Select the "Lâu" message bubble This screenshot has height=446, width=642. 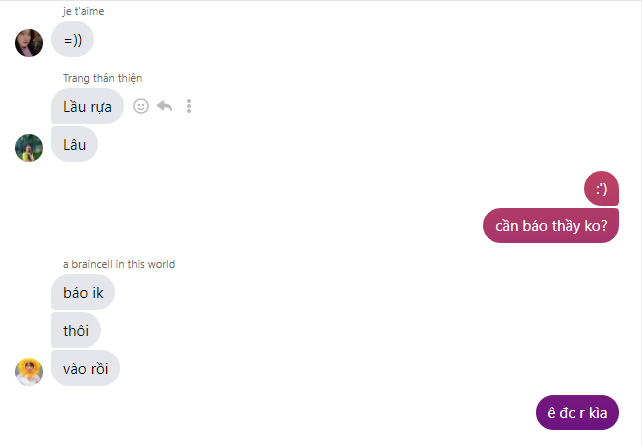click(75, 144)
